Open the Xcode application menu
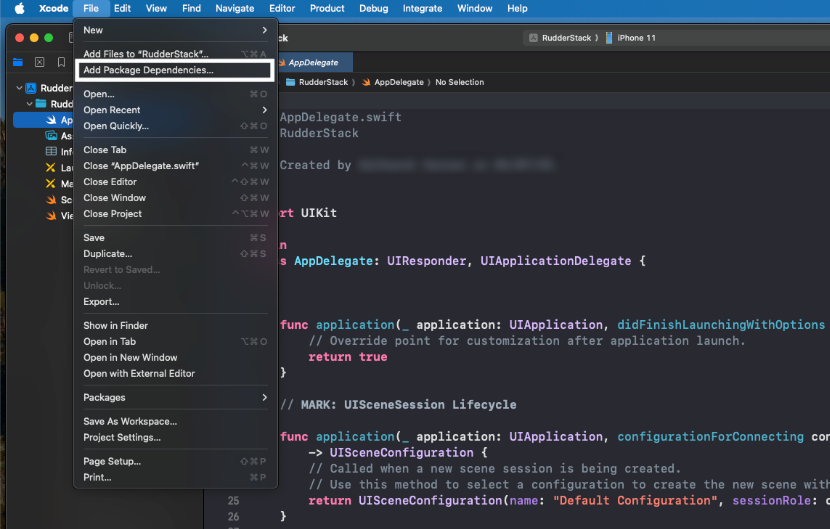830x529 pixels. (53, 8)
